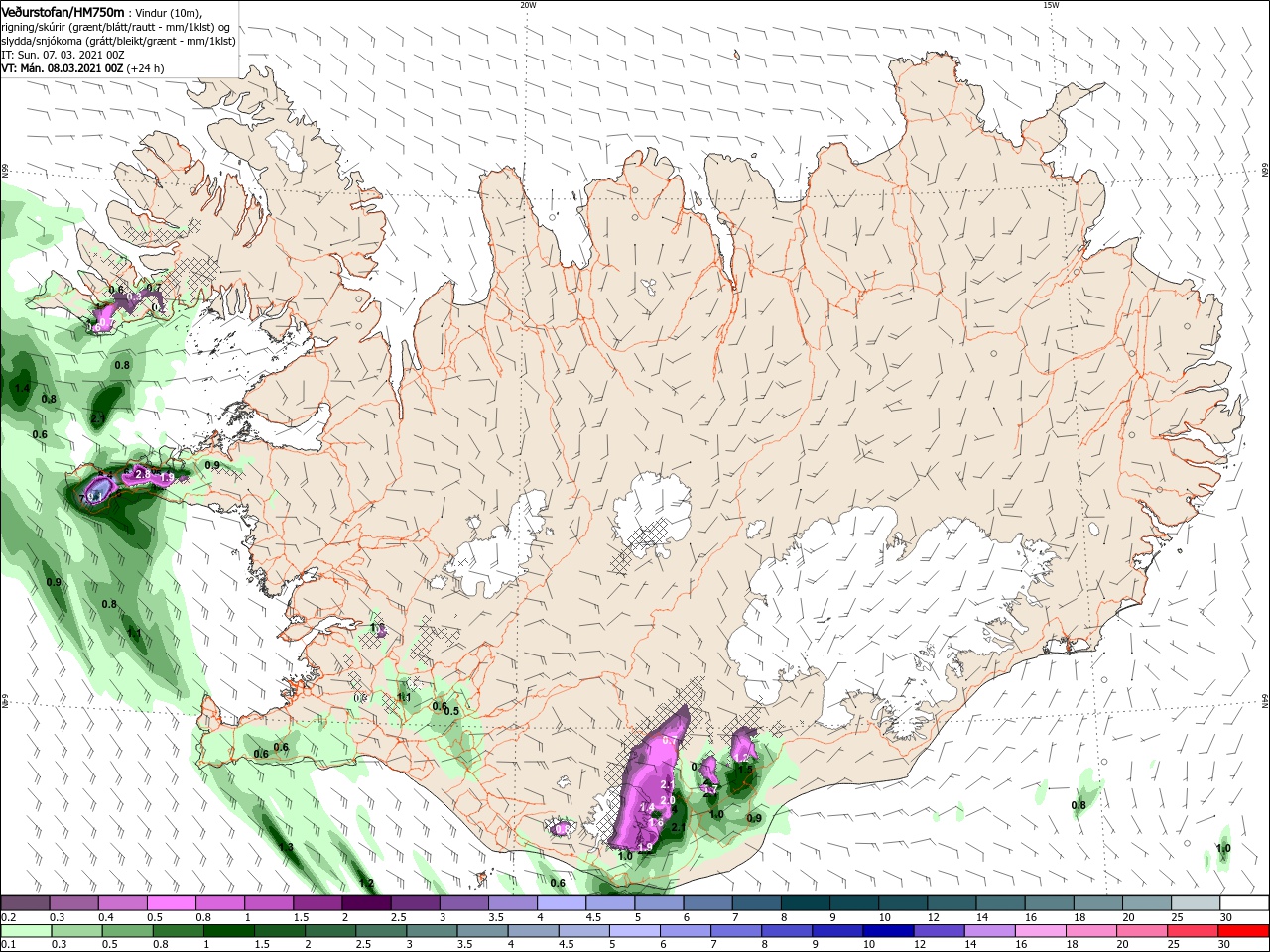The height and width of the screenshot is (952, 1270).
Task: Click the '(+24 h)' forecast offset text
Action: point(145,68)
